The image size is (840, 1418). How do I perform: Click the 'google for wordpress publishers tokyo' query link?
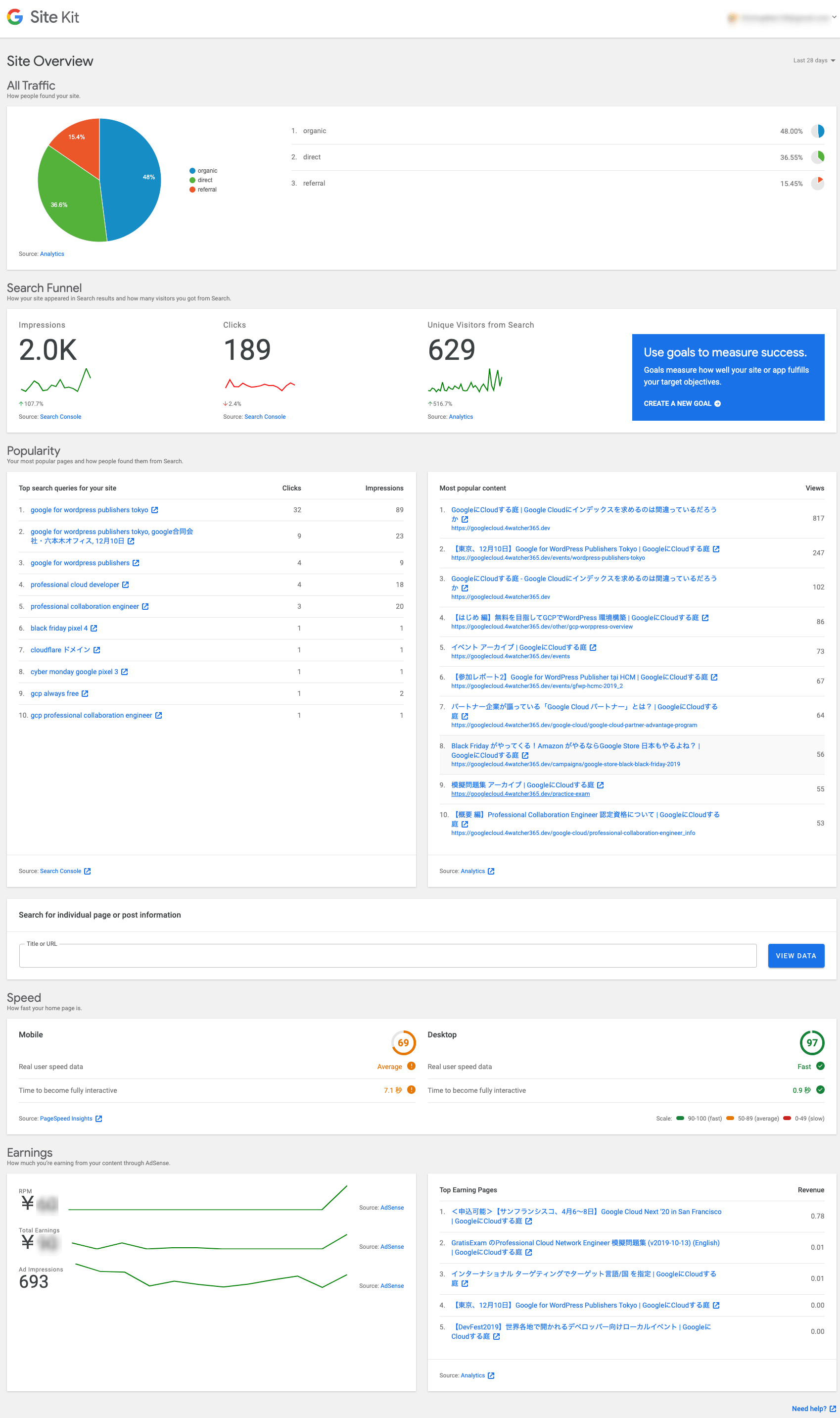click(90, 510)
